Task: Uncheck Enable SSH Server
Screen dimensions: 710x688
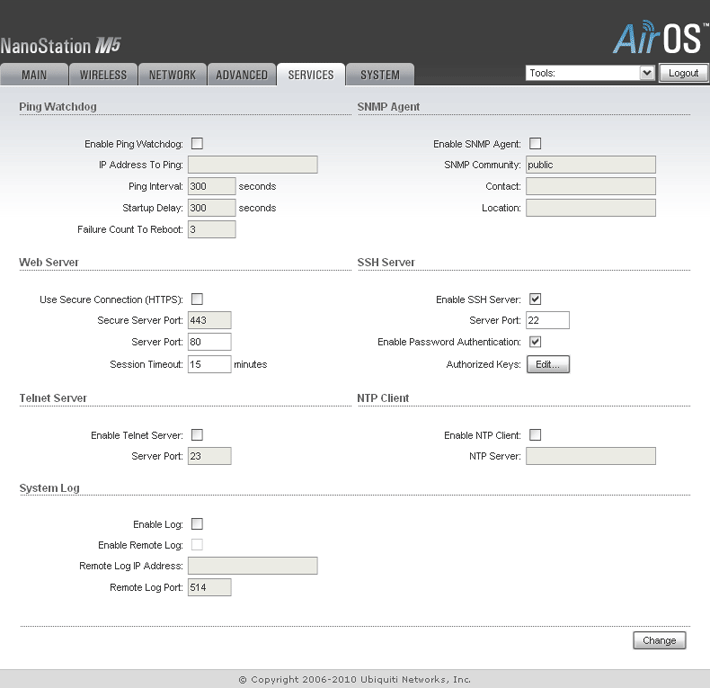Action: [535, 299]
